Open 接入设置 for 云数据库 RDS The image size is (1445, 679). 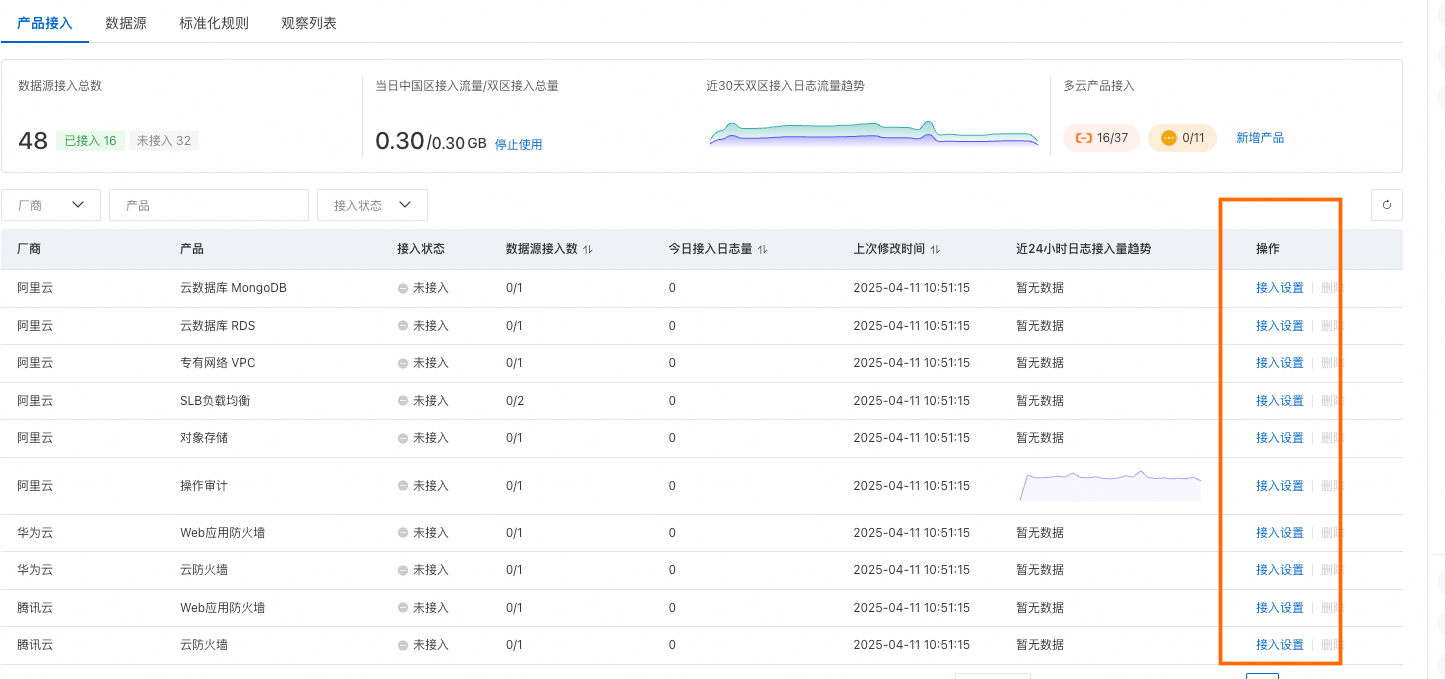click(x=1280, y=326)
